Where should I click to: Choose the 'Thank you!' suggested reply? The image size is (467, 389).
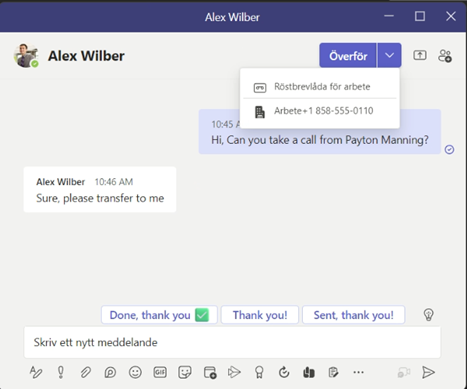coord(260,315)
